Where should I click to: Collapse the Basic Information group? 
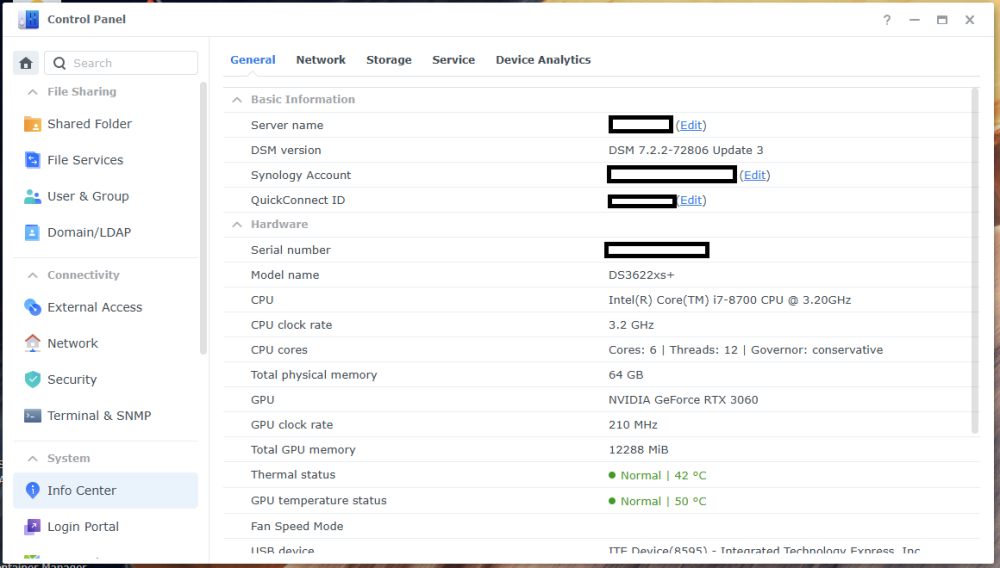[x=237, y=99]
